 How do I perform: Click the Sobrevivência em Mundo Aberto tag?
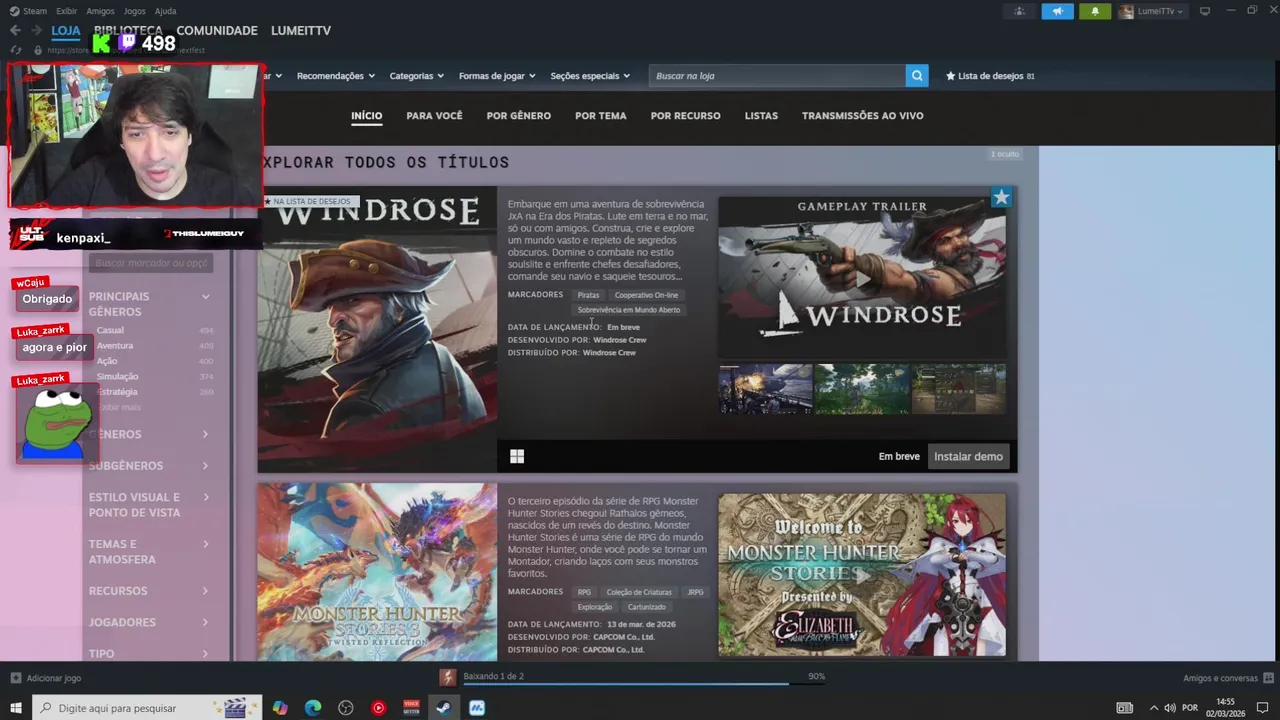point(629,310)
